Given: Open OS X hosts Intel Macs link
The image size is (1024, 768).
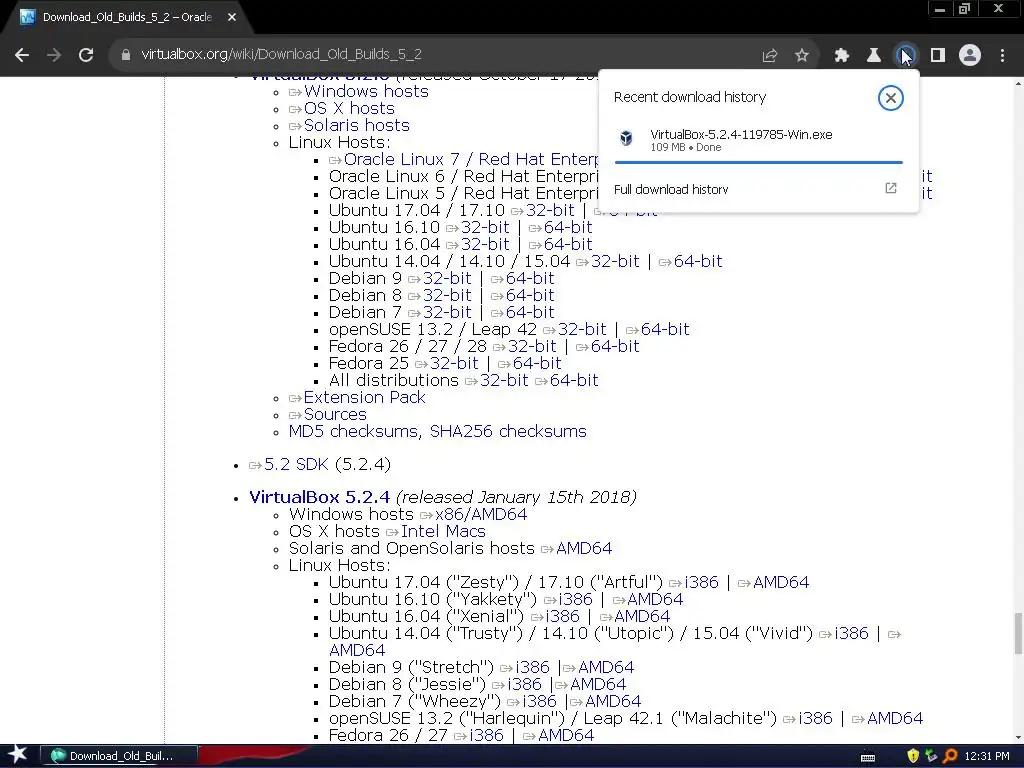Looking at the screenshot, I should coord(443,532).
